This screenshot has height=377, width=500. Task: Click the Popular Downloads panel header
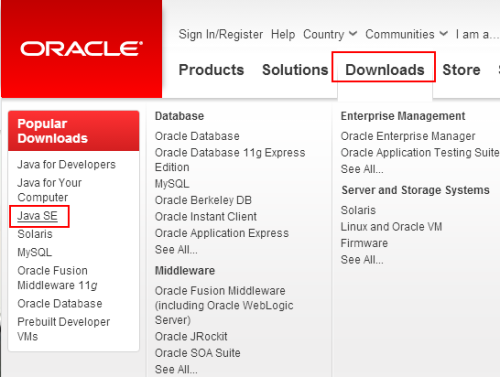click(74, 131)
